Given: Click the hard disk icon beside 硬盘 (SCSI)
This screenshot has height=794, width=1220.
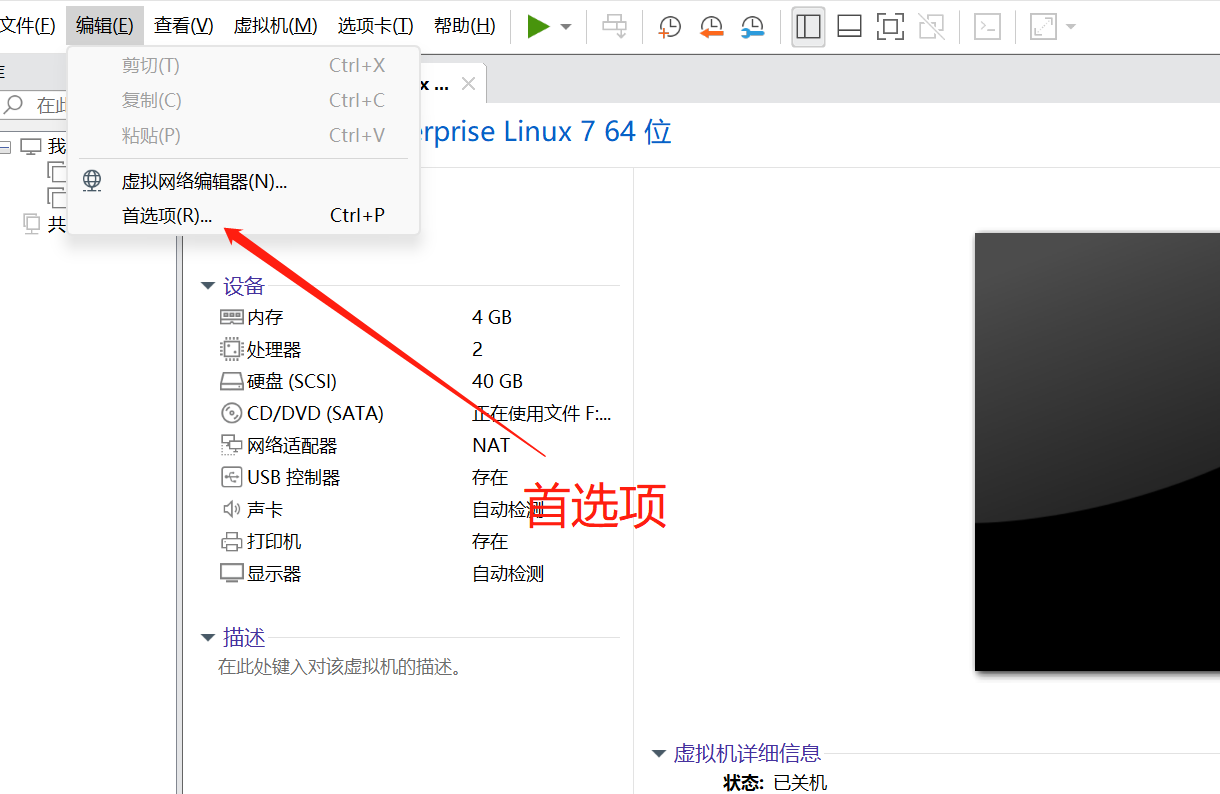Looking at the screenshot, I should point(231,381).
